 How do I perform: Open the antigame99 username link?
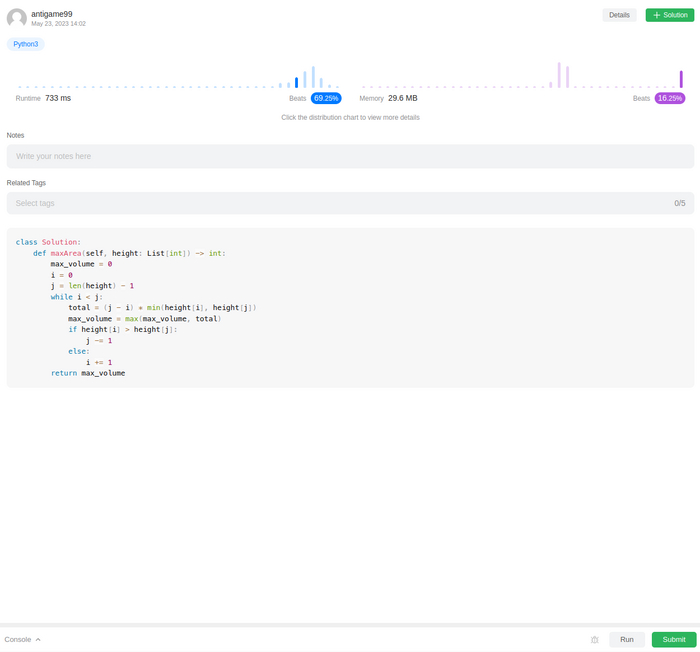coord(52,13)
